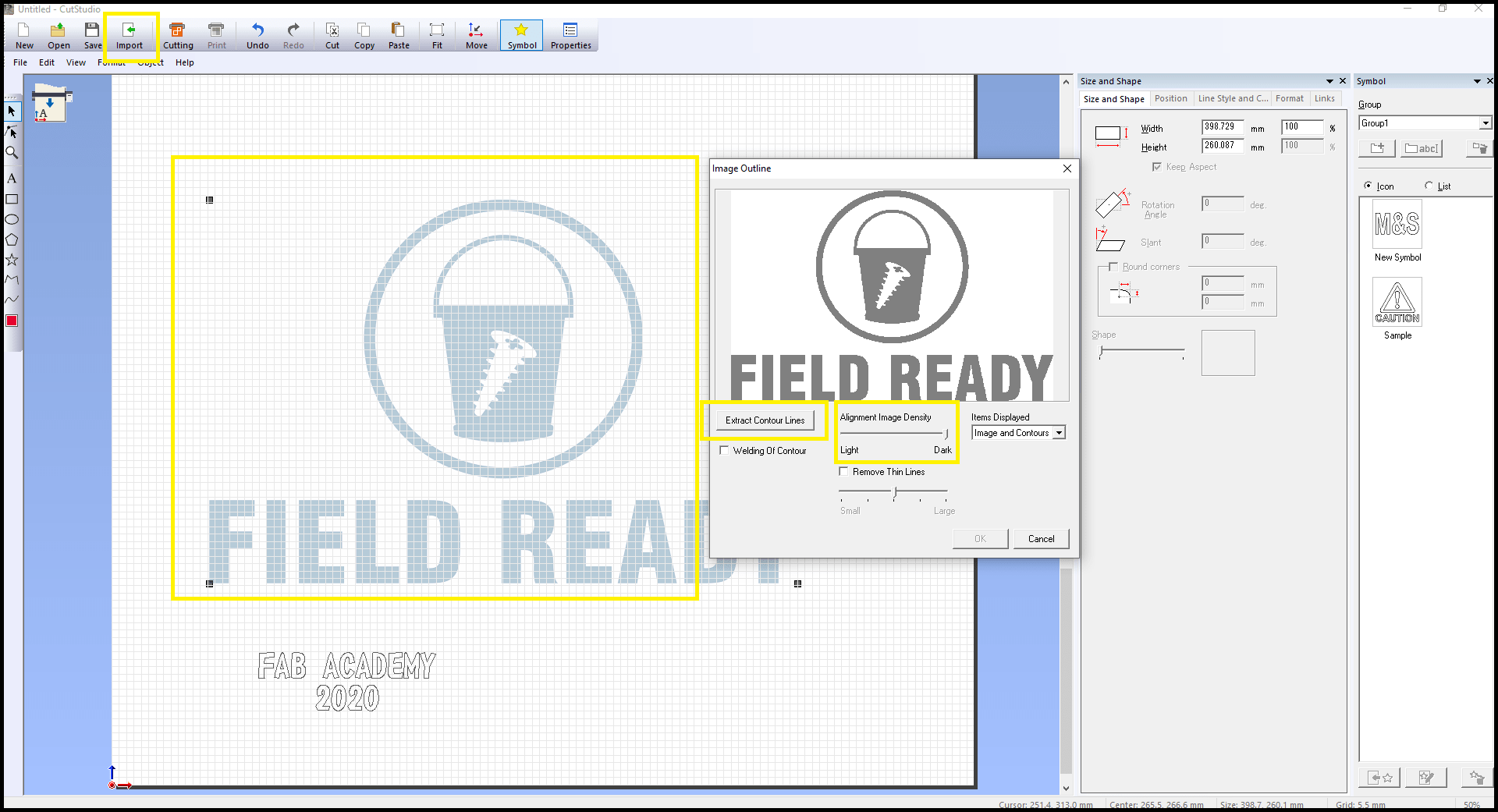Open the Help menu

tap(184, 62)
